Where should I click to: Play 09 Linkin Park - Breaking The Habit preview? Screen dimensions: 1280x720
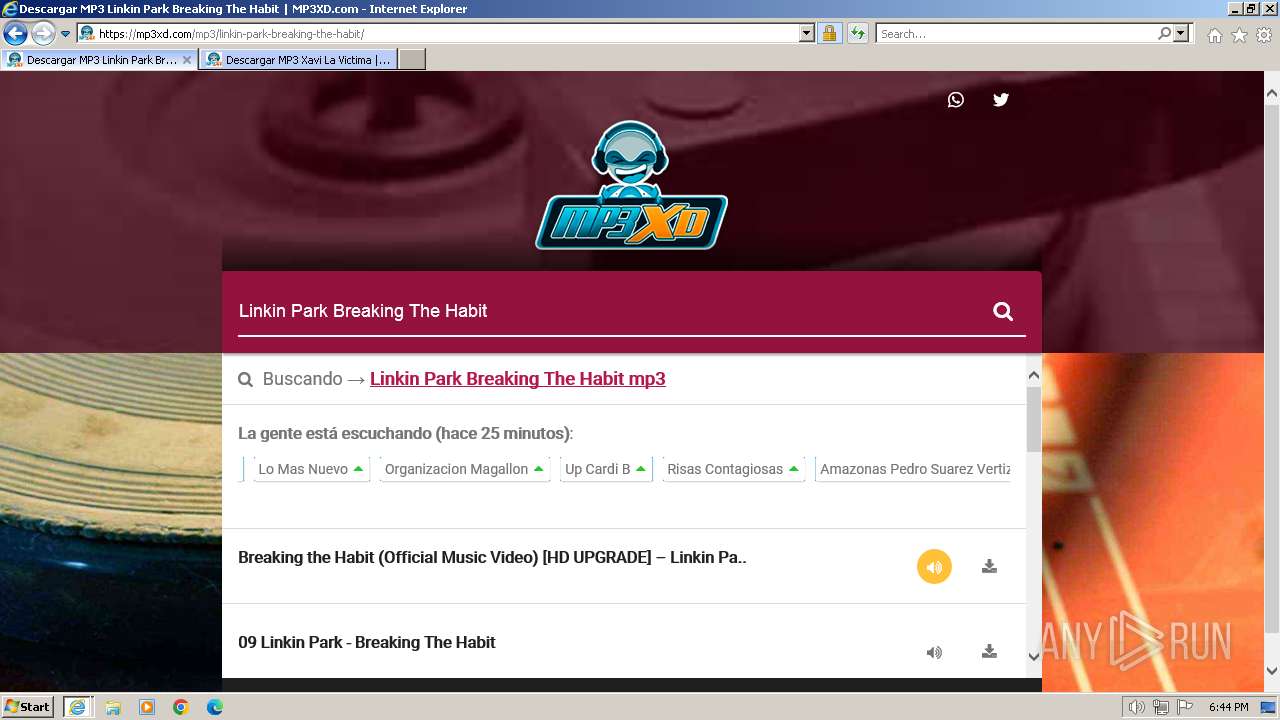(934, 652)
